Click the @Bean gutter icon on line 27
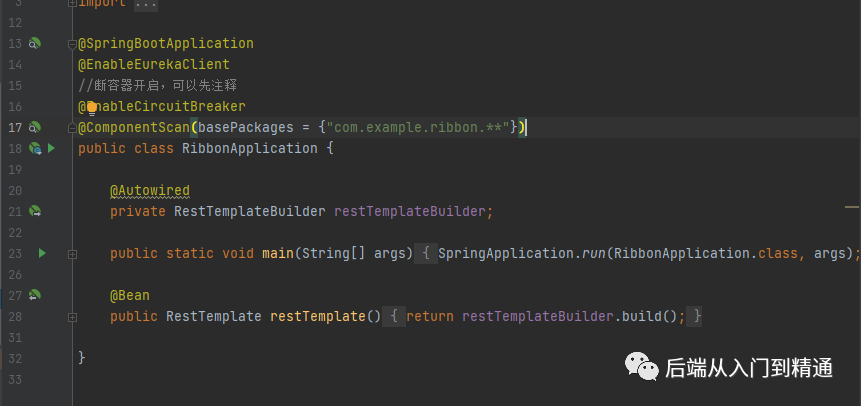861x406 pixels. (x=35, y=295)
